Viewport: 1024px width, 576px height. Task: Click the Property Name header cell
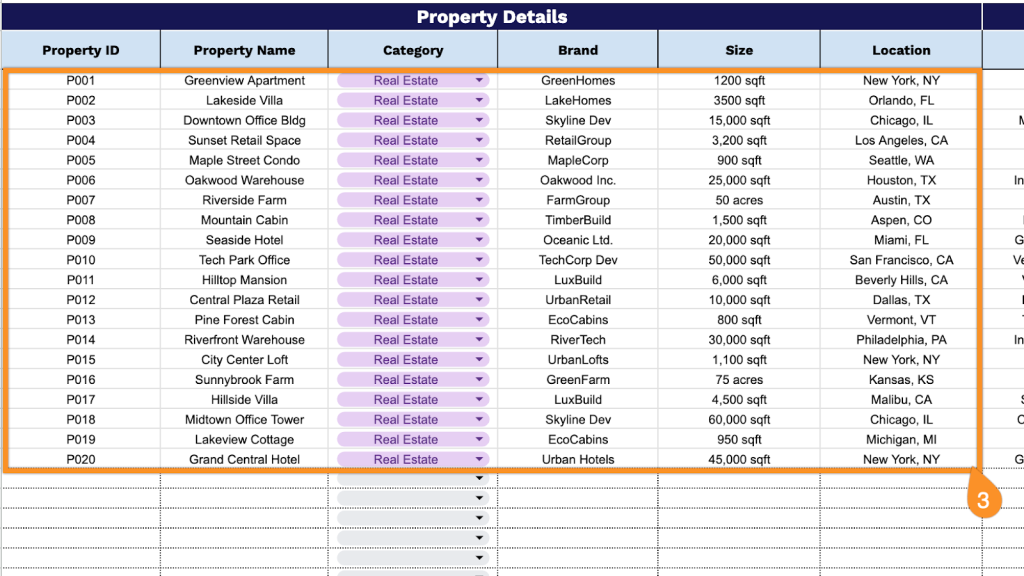click(x=244, y=50)
